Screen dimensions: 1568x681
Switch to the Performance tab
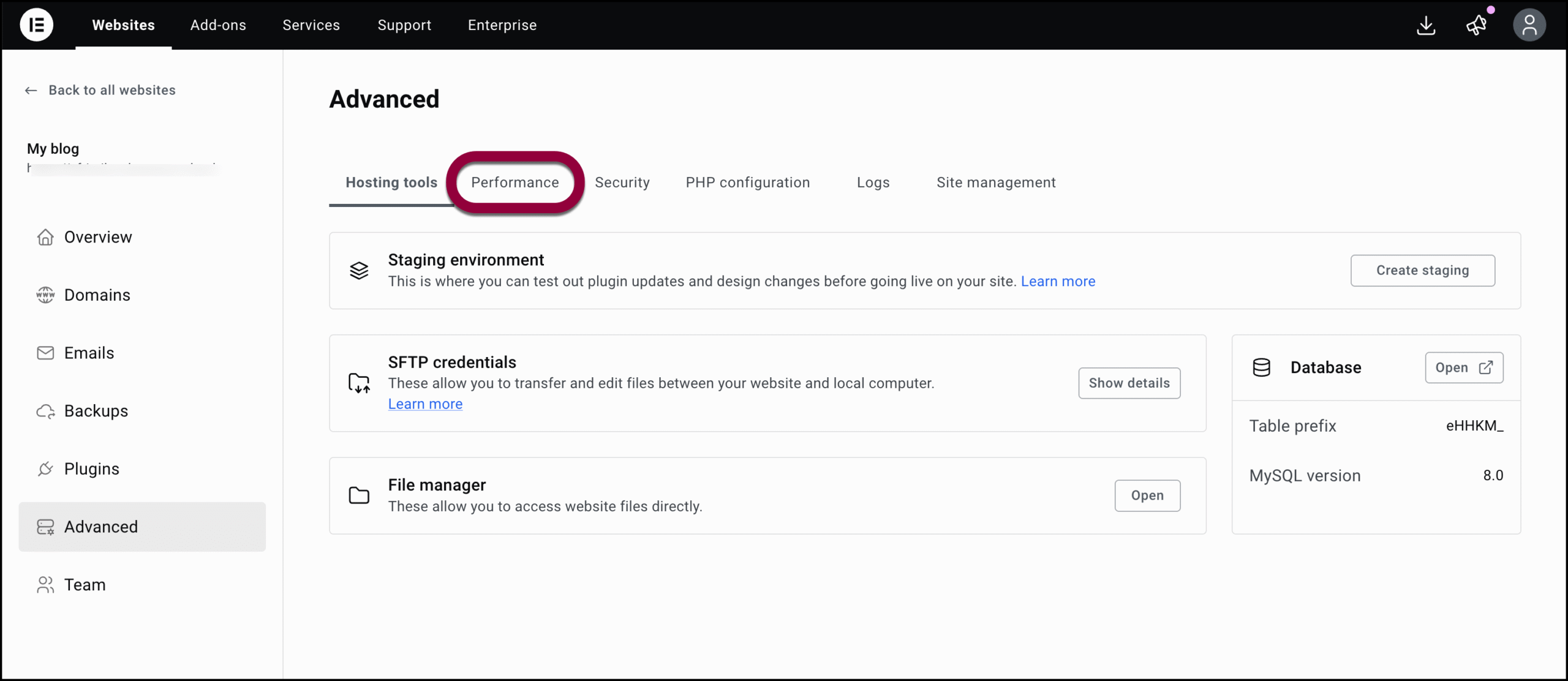coord(515,182)
